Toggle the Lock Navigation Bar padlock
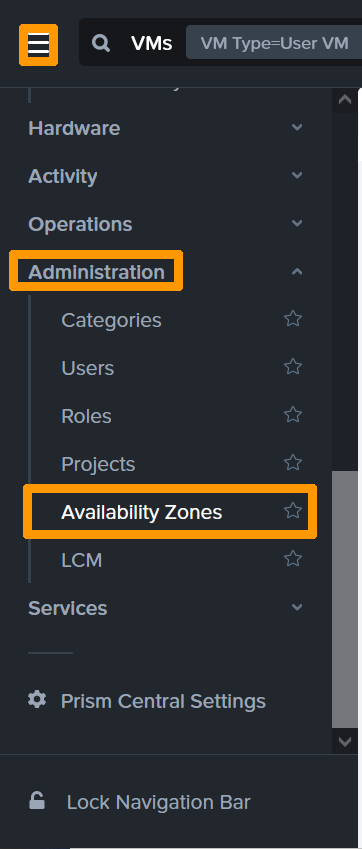 (x=37, y=800)
